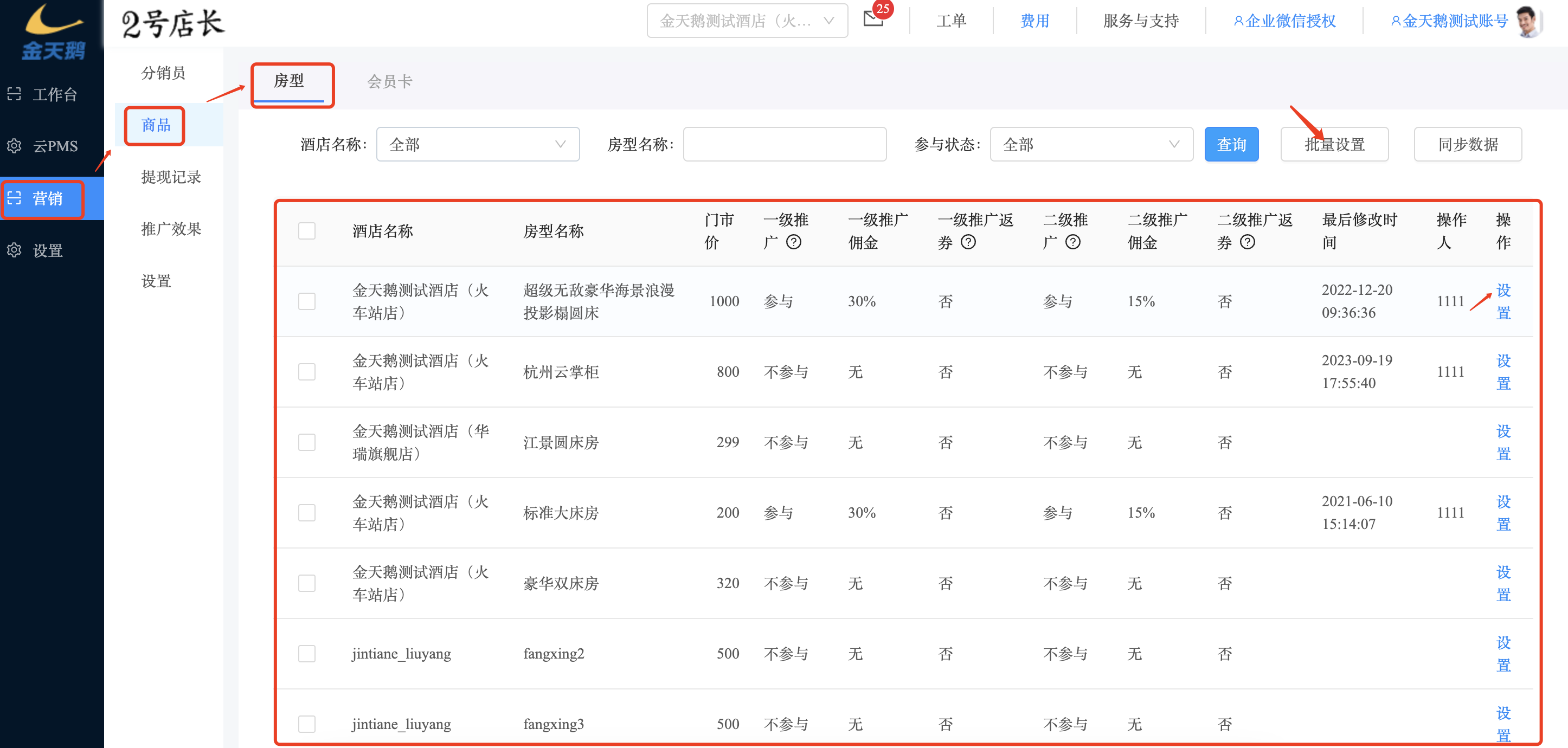Click the 批量设置 button
Viewport: 1568px width, 748px height.
[x=1334, y=144]
